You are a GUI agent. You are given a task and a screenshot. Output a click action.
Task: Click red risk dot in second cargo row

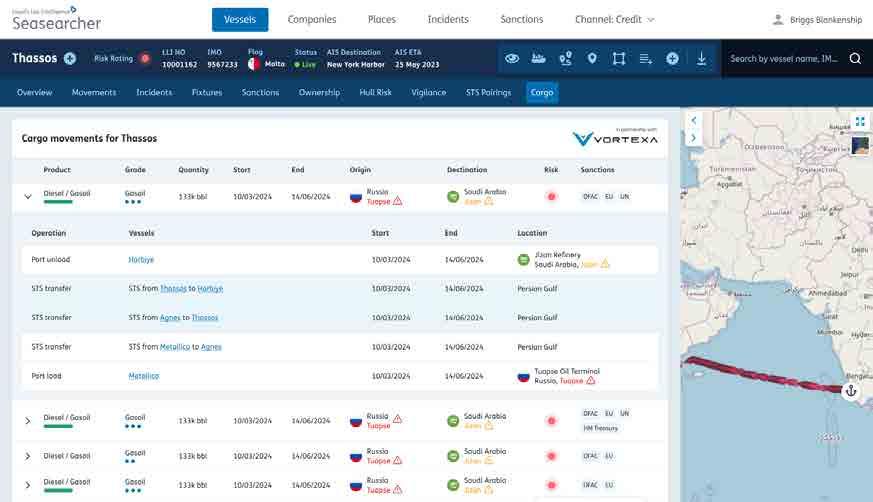click(551, 421)
